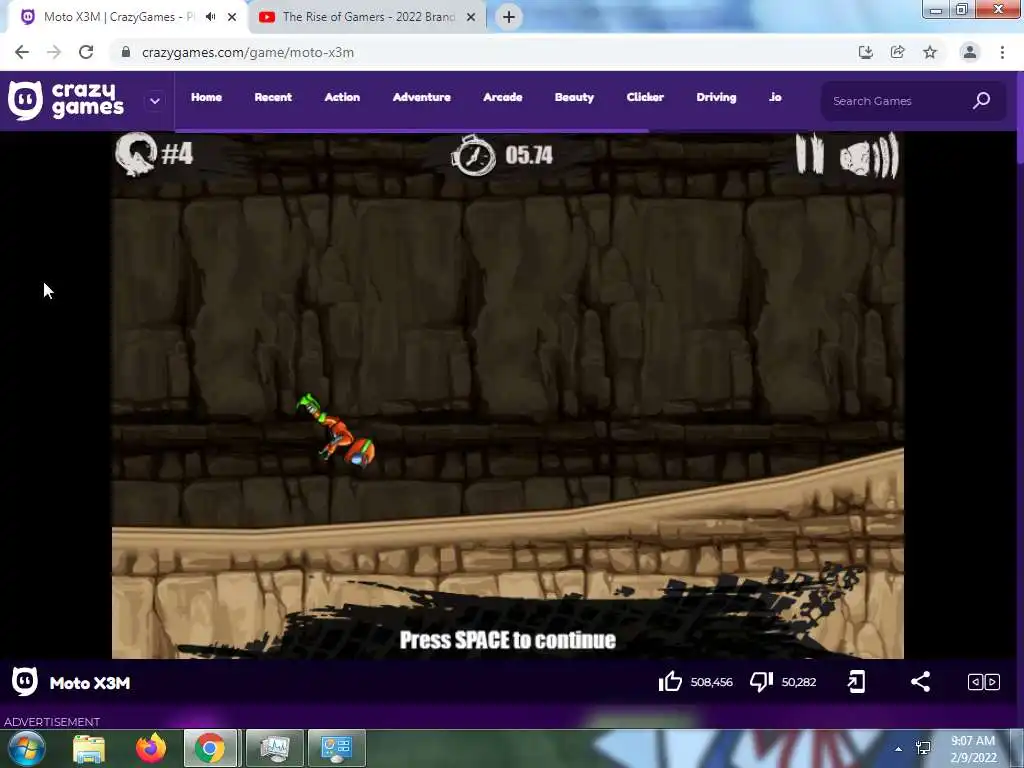
Task: Open the Windows Start menu
Action: coord(27,748)
